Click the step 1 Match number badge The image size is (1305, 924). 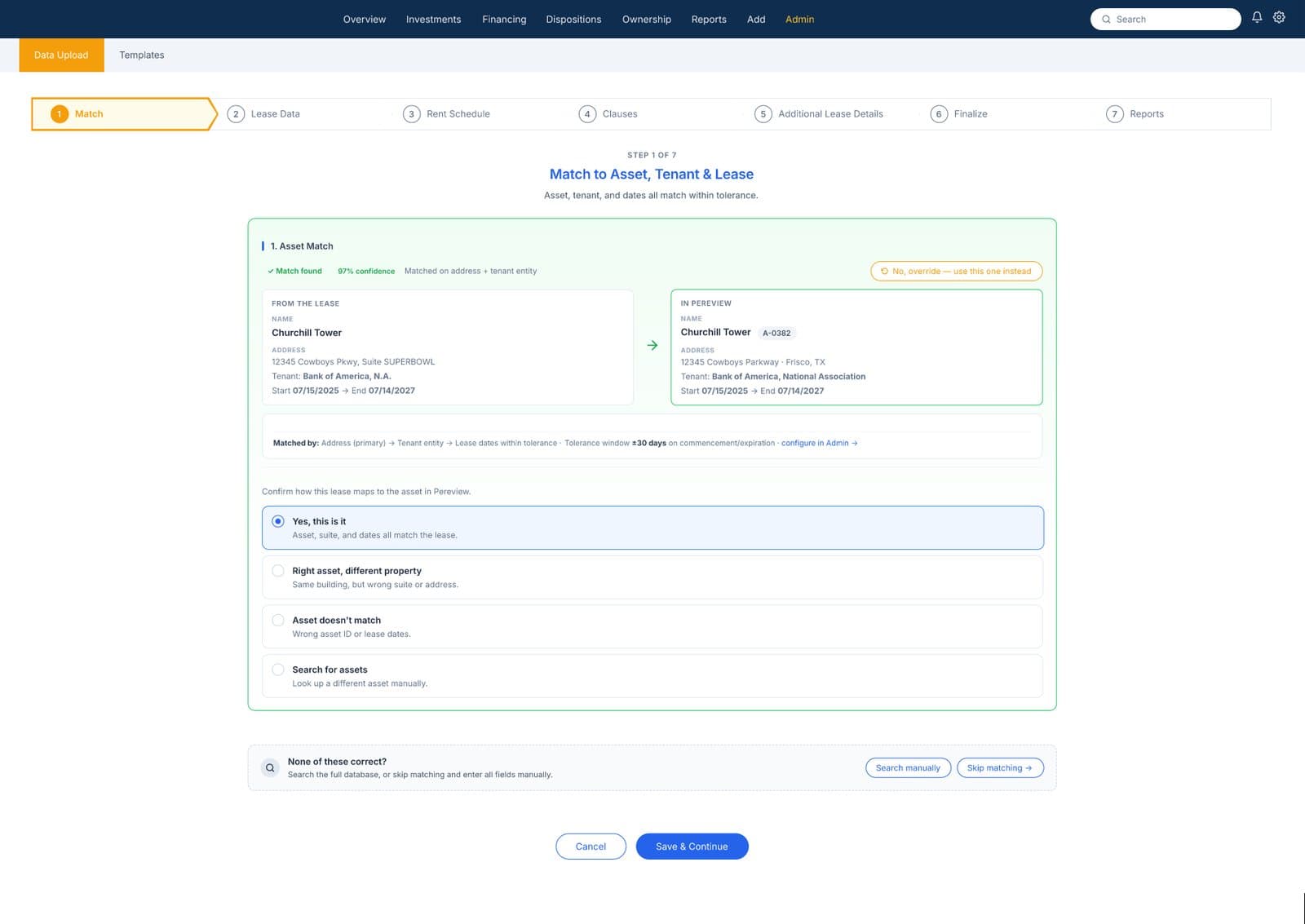pyautogui.click(x=60, y=114)
